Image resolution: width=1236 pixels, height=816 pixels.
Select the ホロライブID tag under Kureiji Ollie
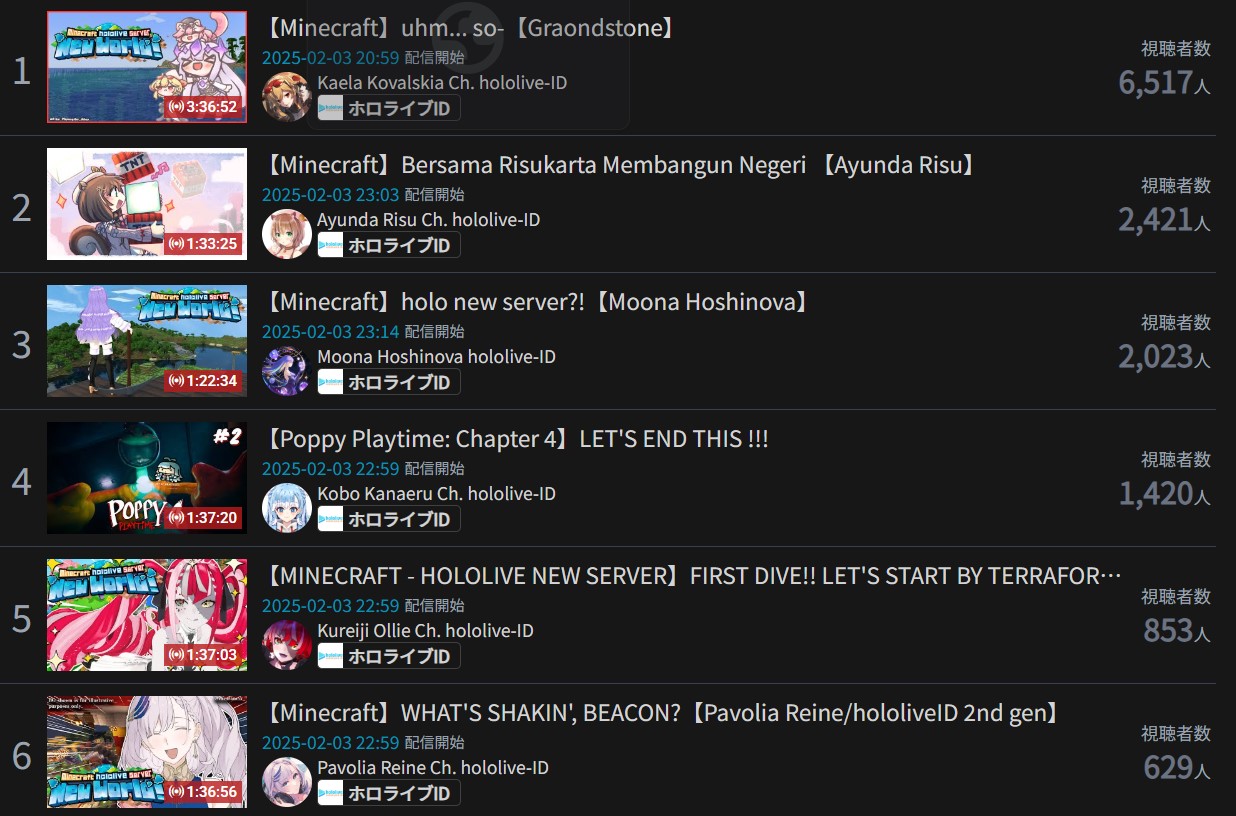coord(389,656)
